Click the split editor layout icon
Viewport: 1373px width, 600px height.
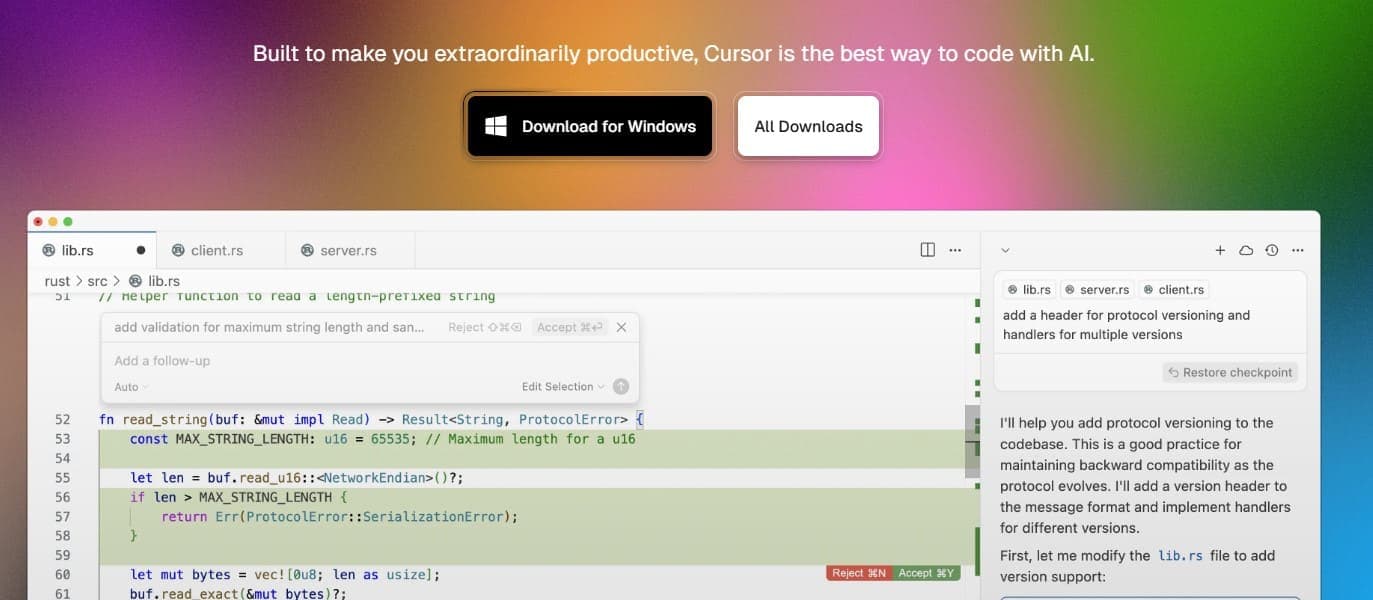click(x=927, y=250)
